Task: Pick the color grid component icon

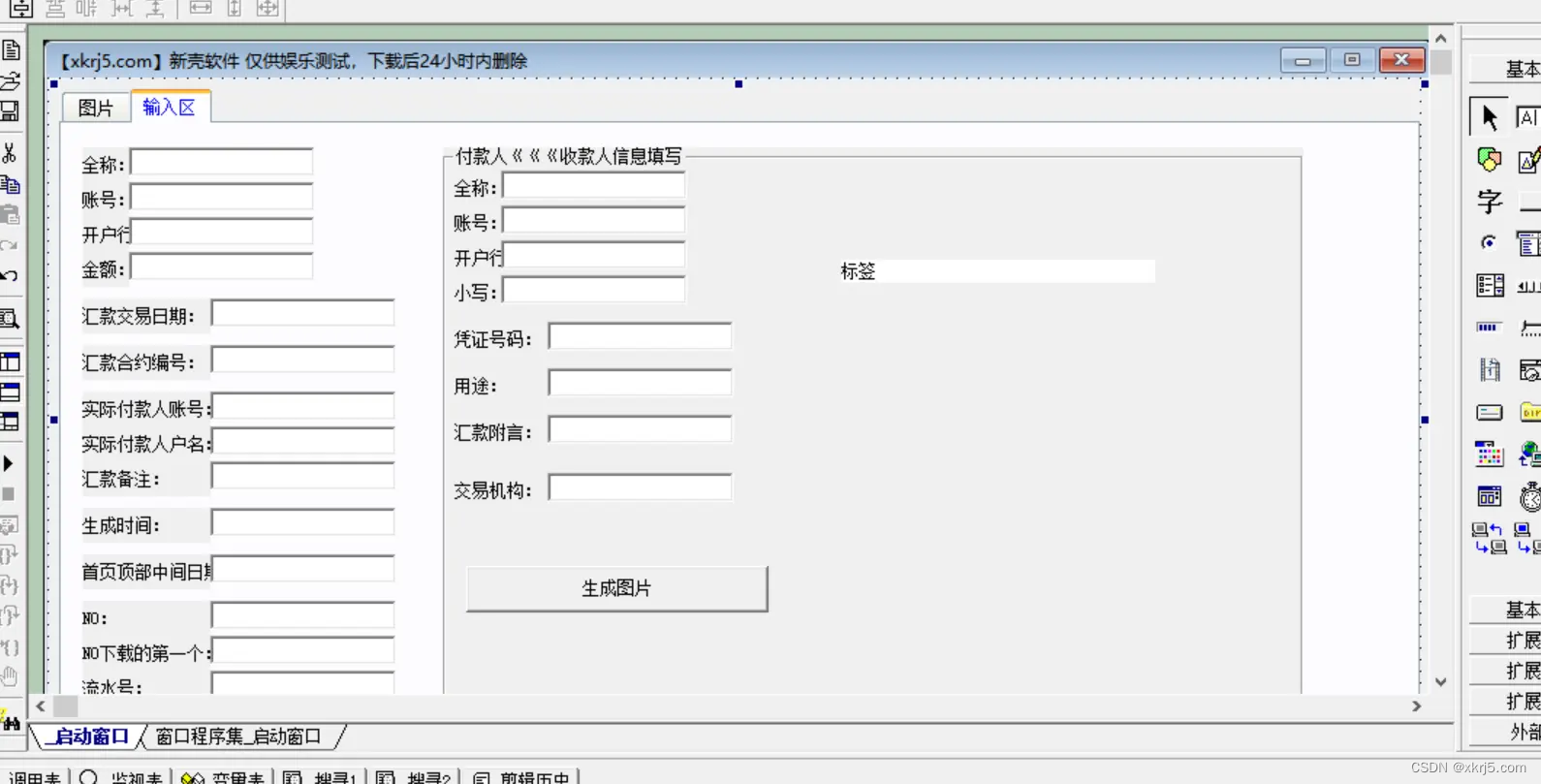Action: tap(1490, 454)
